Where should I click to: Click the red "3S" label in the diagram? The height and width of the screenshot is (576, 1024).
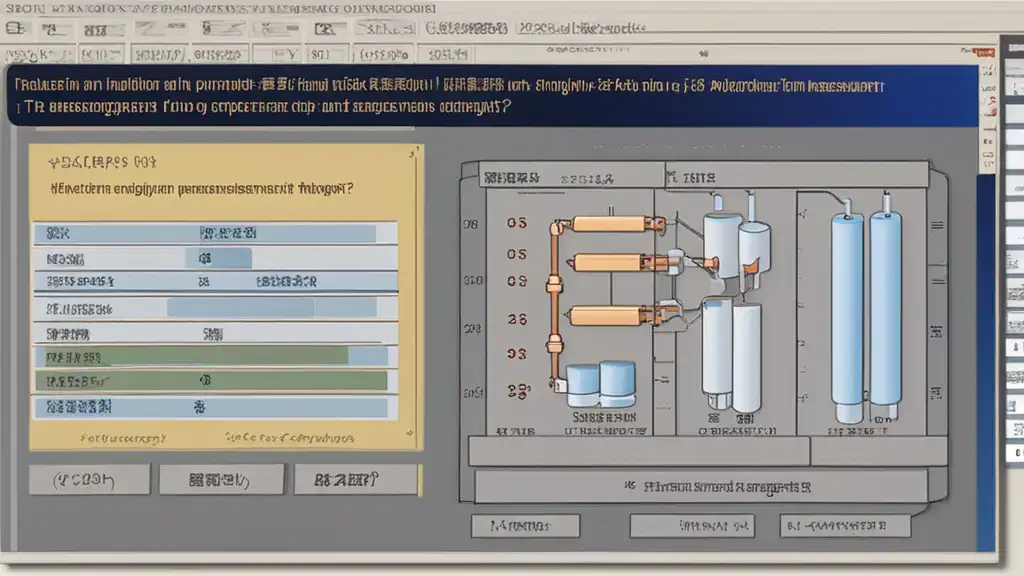coord(517,319)
